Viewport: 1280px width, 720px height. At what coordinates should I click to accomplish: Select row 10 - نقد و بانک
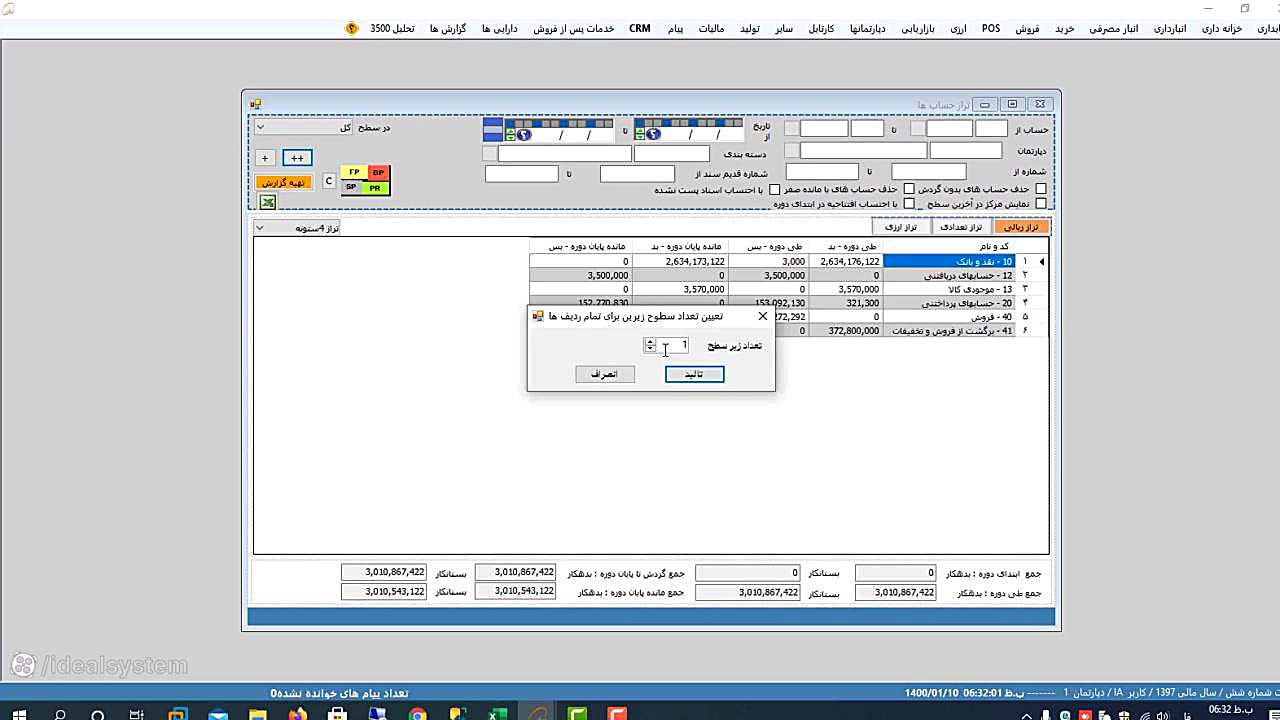(948, 262)
